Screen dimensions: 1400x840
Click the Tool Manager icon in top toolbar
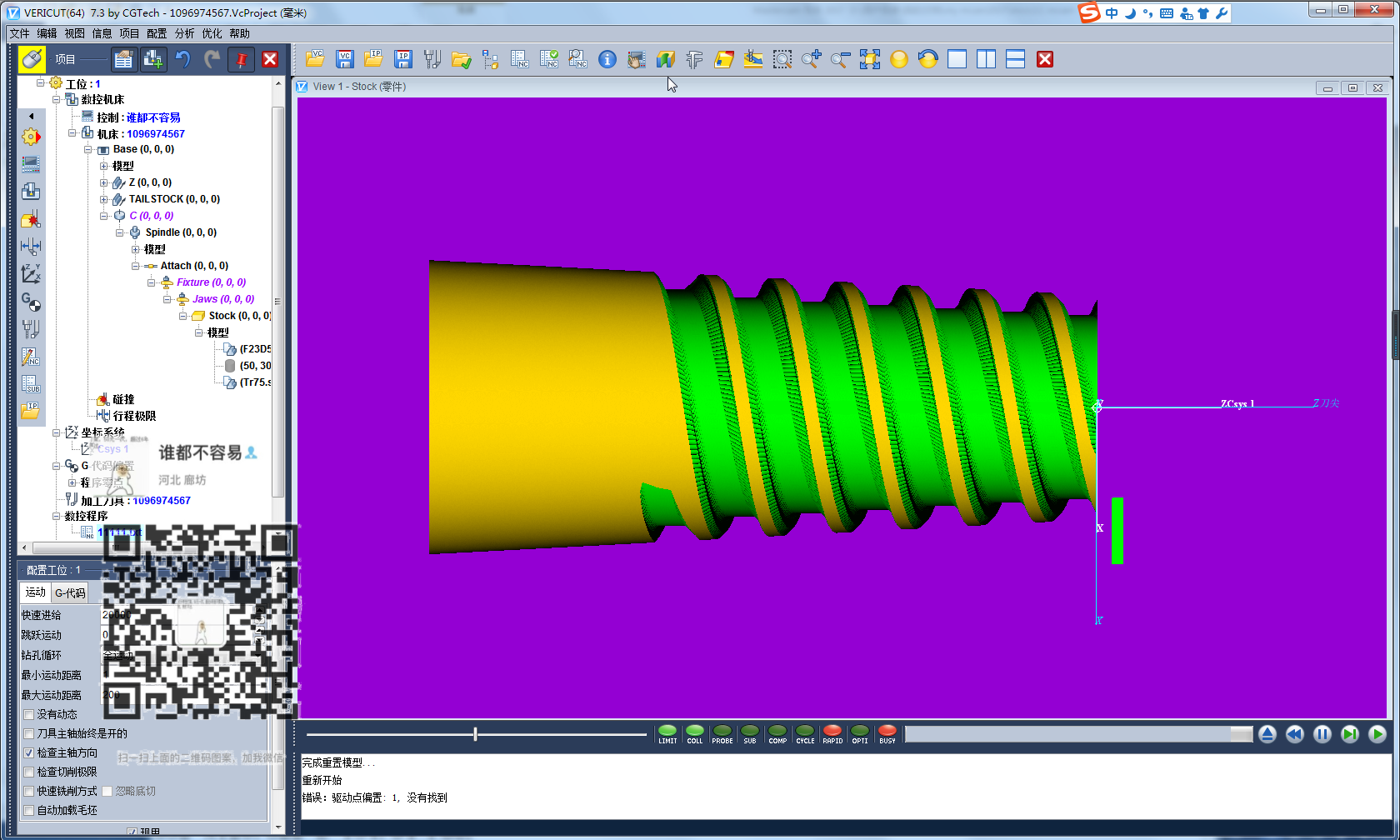(432, 59)
